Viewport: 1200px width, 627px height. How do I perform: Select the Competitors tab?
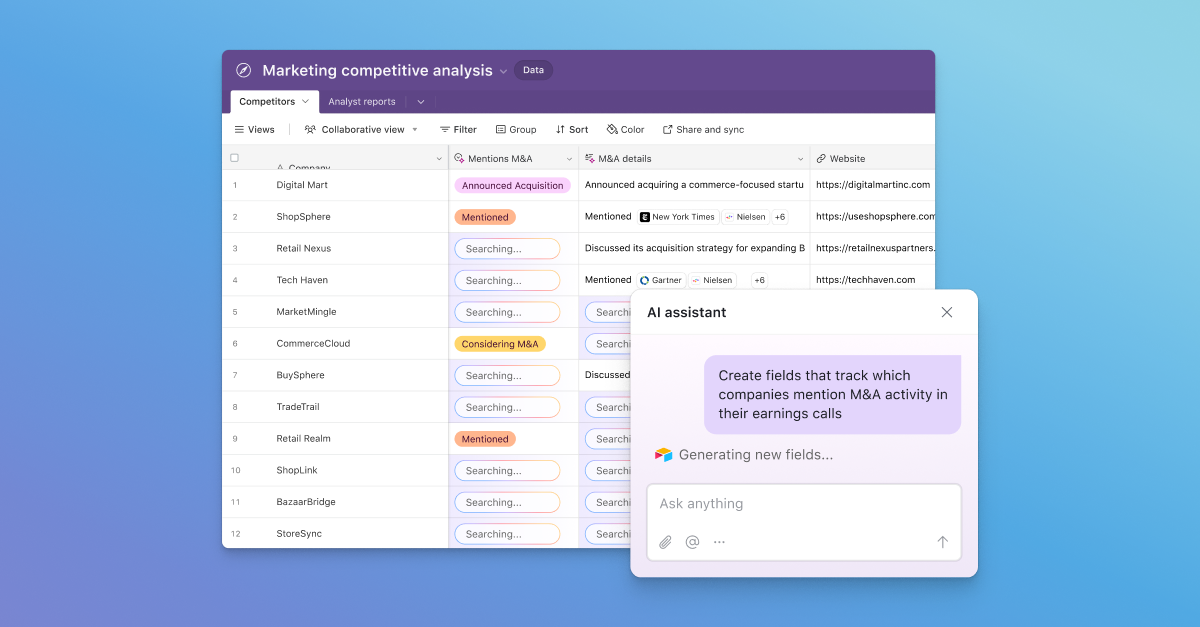pos(268,101)
